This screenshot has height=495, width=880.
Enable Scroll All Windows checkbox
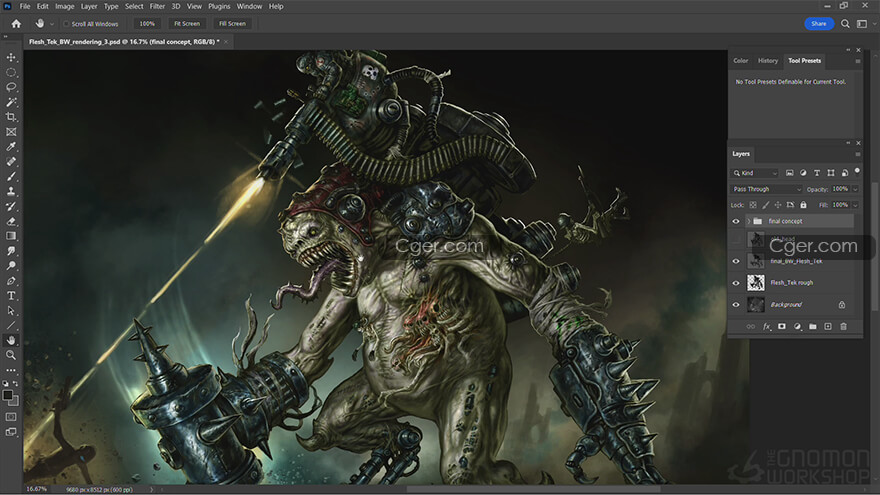click(x=66, y=24)
